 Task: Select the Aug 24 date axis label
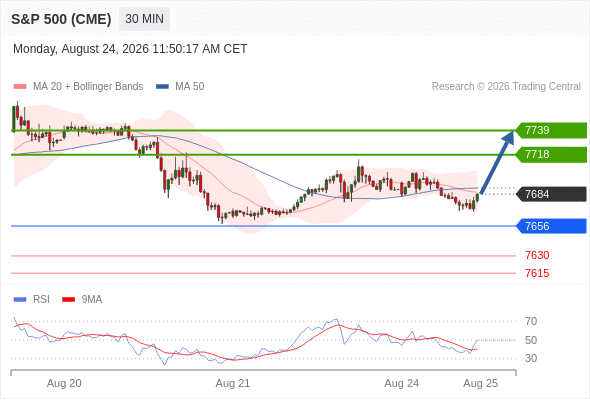click(x=401, y=383)
